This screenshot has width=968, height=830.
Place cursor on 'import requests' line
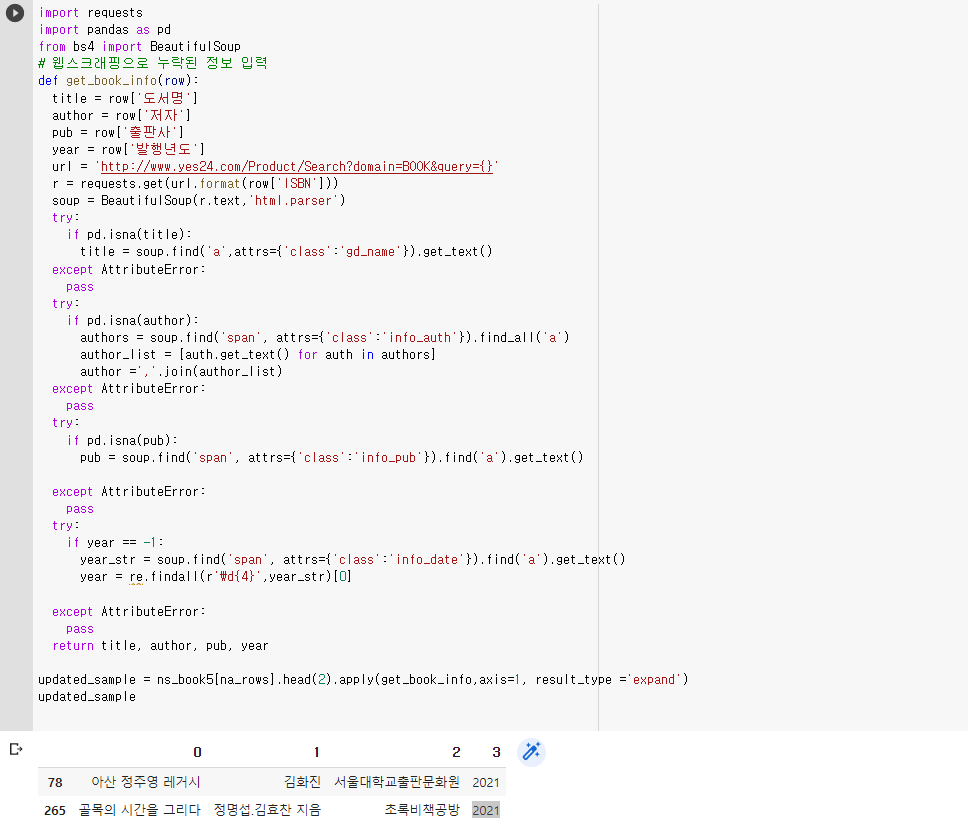[x=91, y=13]
